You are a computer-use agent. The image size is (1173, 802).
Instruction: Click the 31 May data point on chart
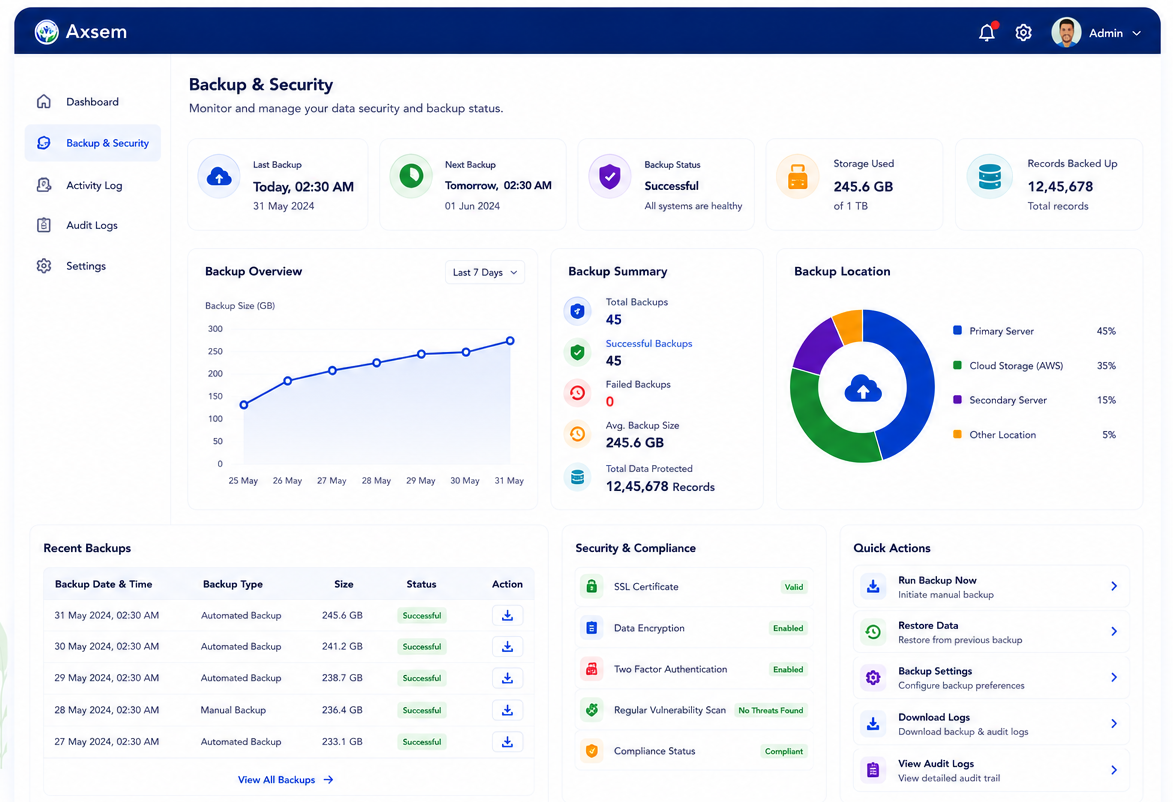[x=510, y=341]
